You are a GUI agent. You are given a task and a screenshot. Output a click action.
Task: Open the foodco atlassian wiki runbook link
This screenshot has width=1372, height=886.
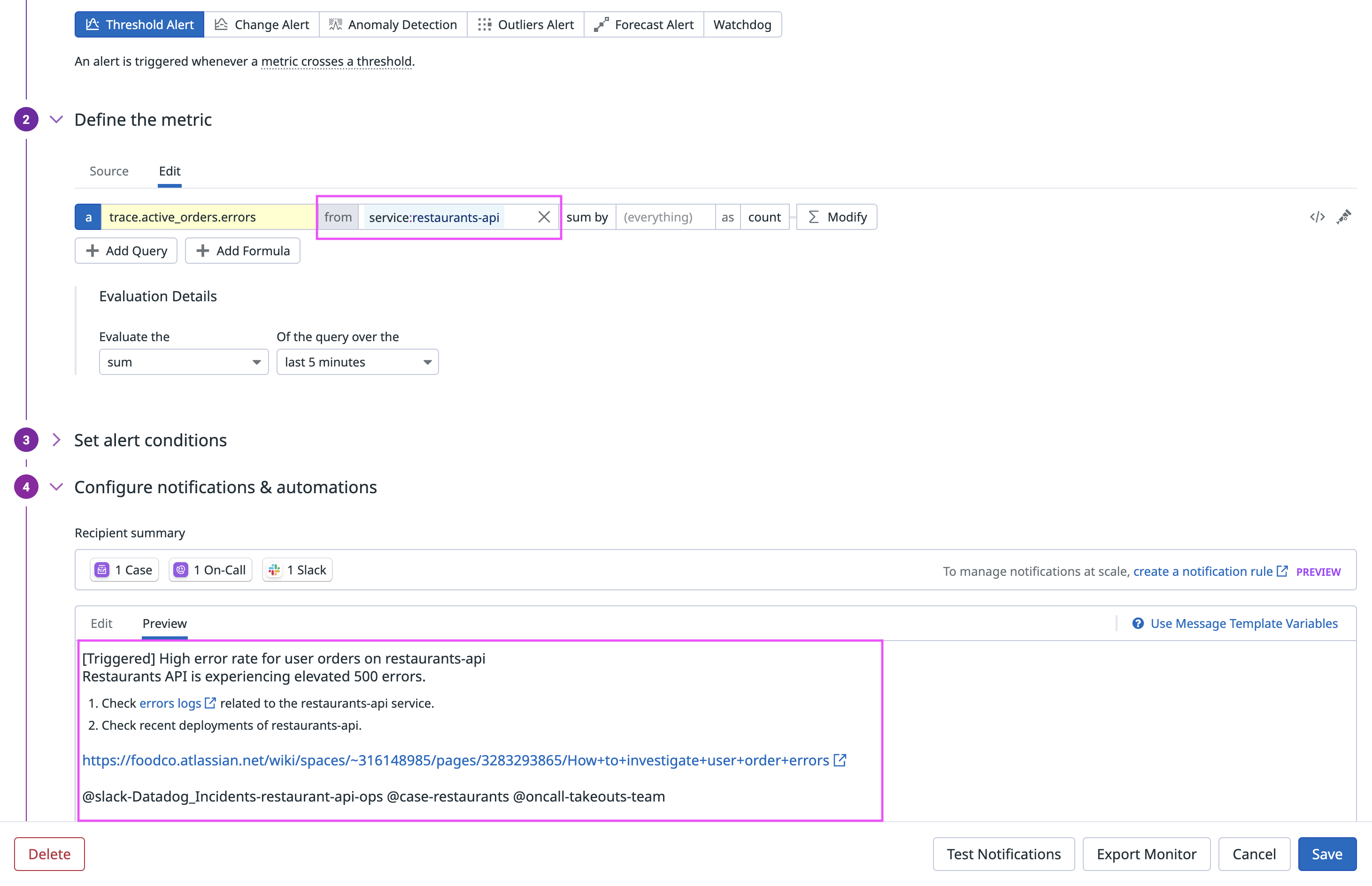(x=464, y=760)
